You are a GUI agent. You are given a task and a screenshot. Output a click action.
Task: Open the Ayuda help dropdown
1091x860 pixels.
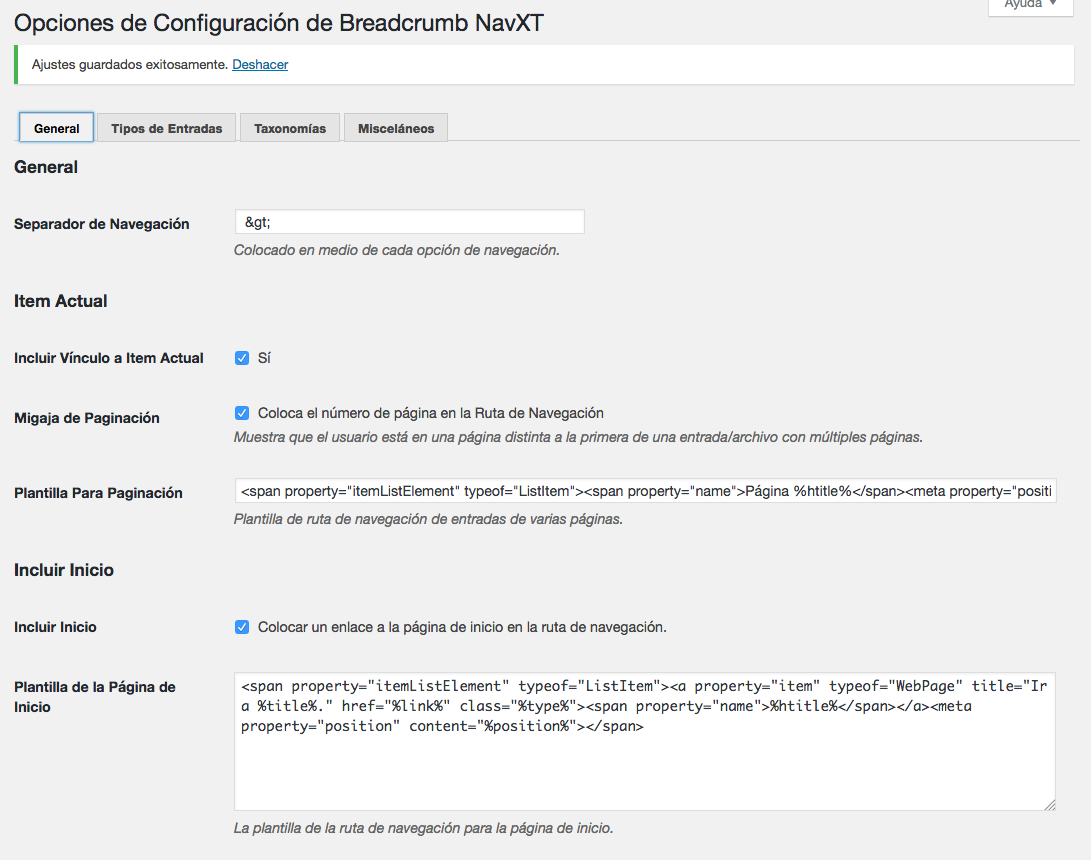[1030, 5]
